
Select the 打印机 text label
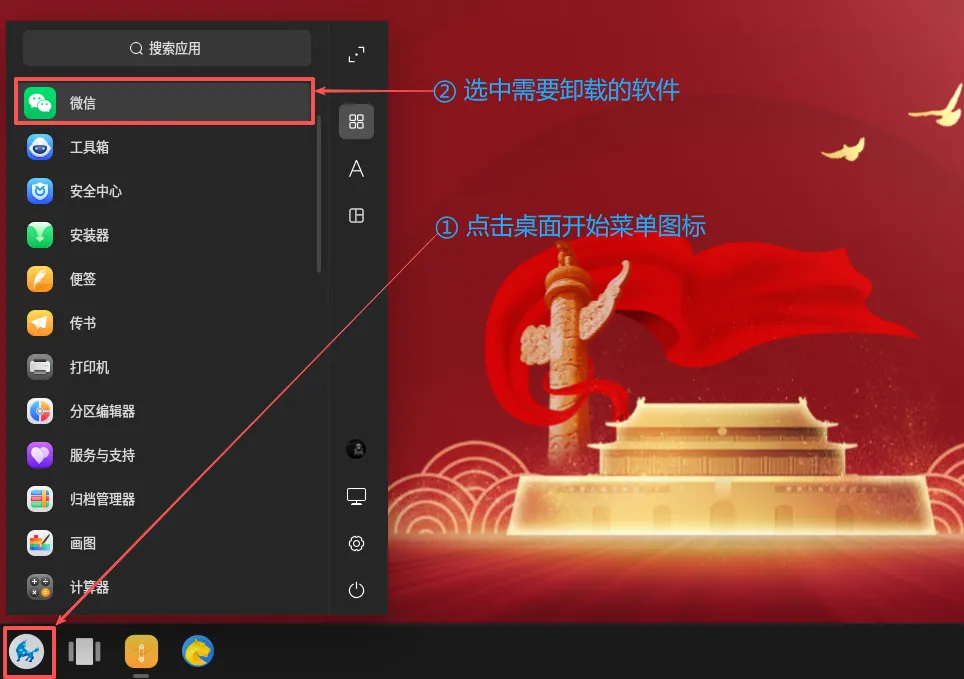pos(90,367)
